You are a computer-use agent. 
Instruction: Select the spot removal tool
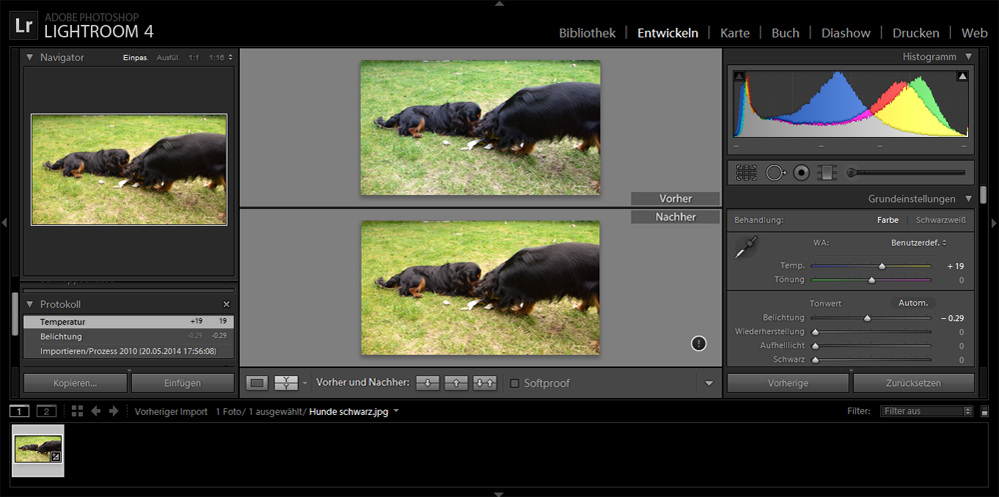pos(774,172)
